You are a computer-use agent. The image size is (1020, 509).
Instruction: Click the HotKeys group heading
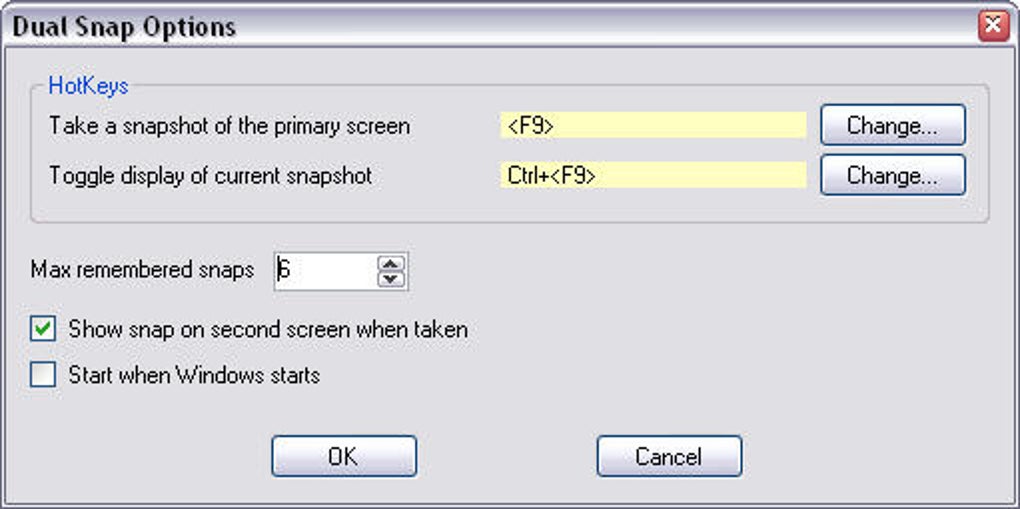pos(88,86)
